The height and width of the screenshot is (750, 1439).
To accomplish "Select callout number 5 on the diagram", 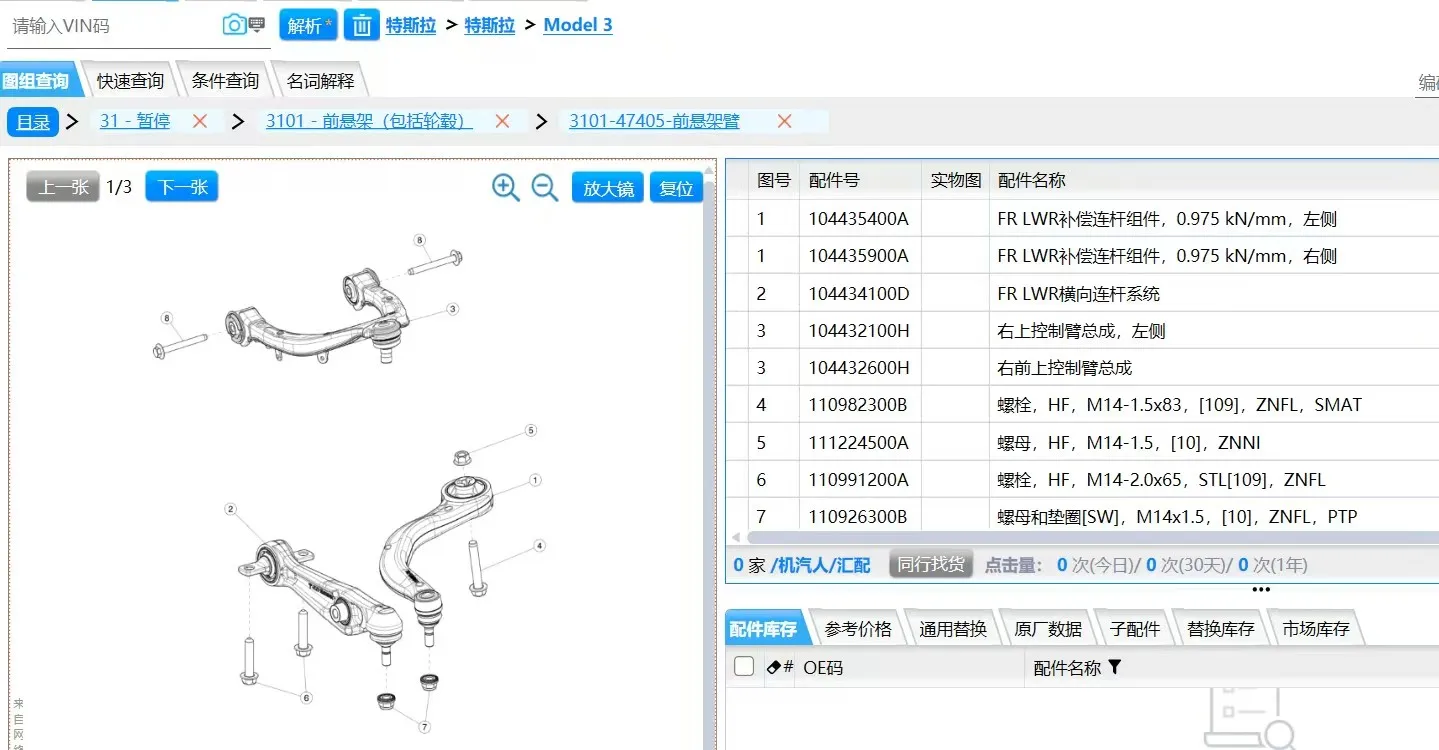I will [531, 431].
